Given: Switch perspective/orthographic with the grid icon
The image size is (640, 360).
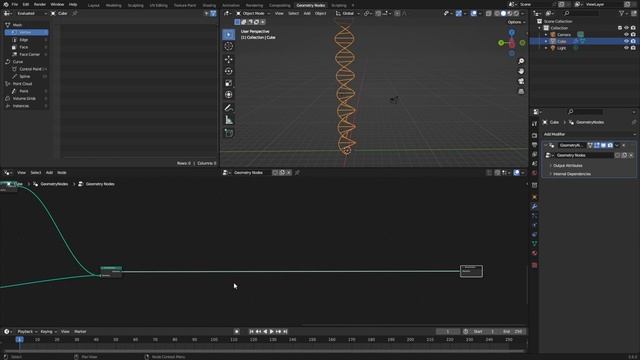Looking at the screenshot, I should pos(521,91).
